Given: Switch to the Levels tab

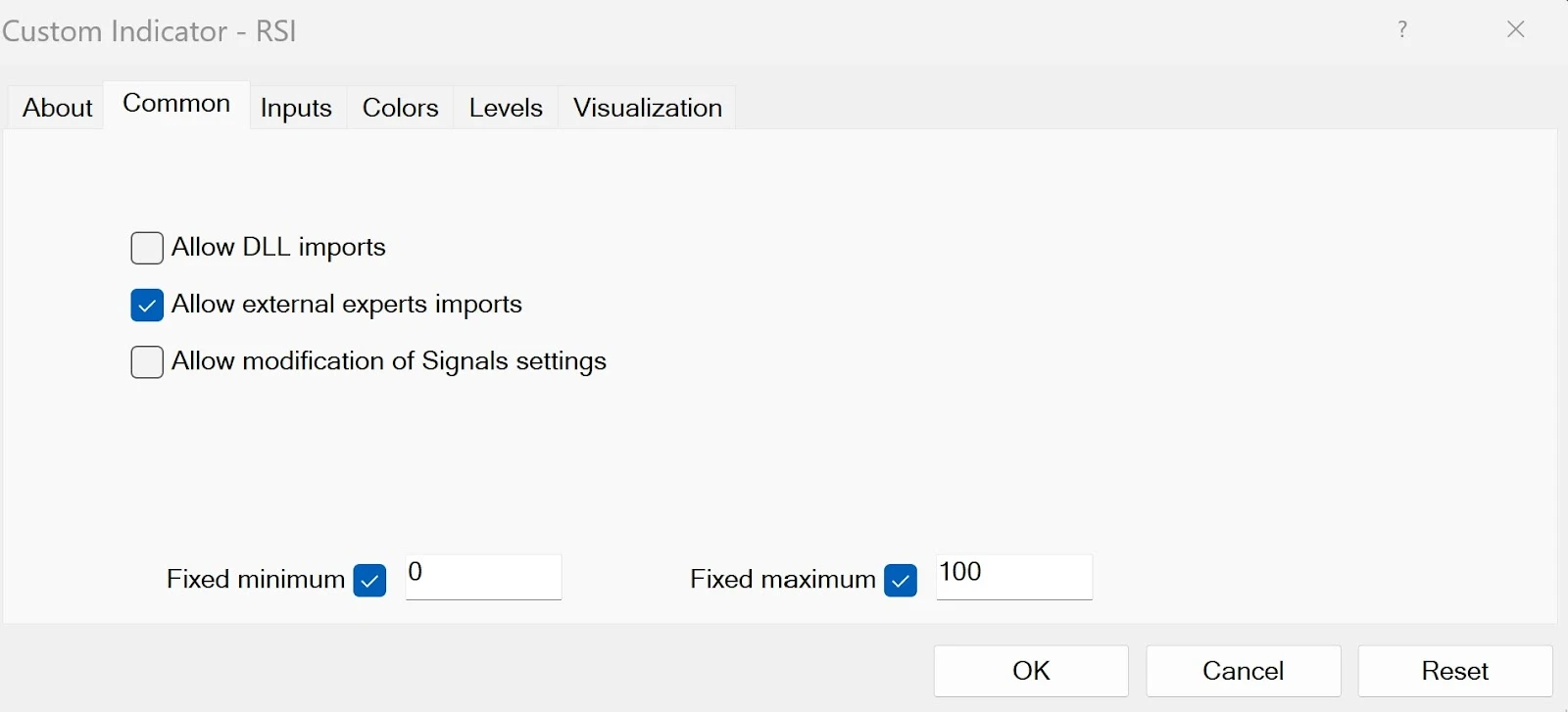Looking at the screenshot, I should (x=506, y=108).
